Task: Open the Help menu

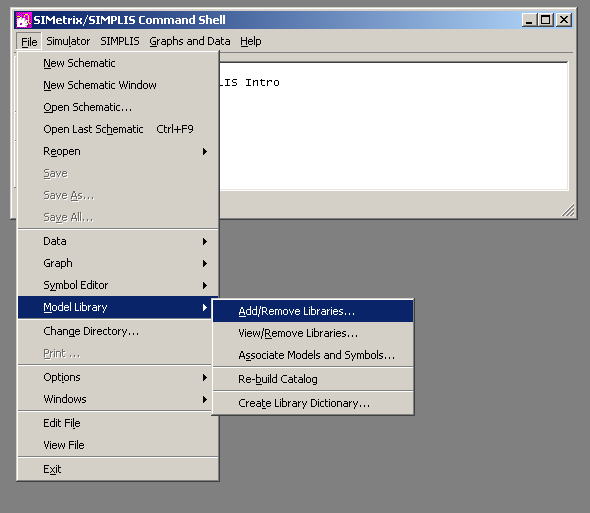Action: pyautogui.click(x=251, y=41)
